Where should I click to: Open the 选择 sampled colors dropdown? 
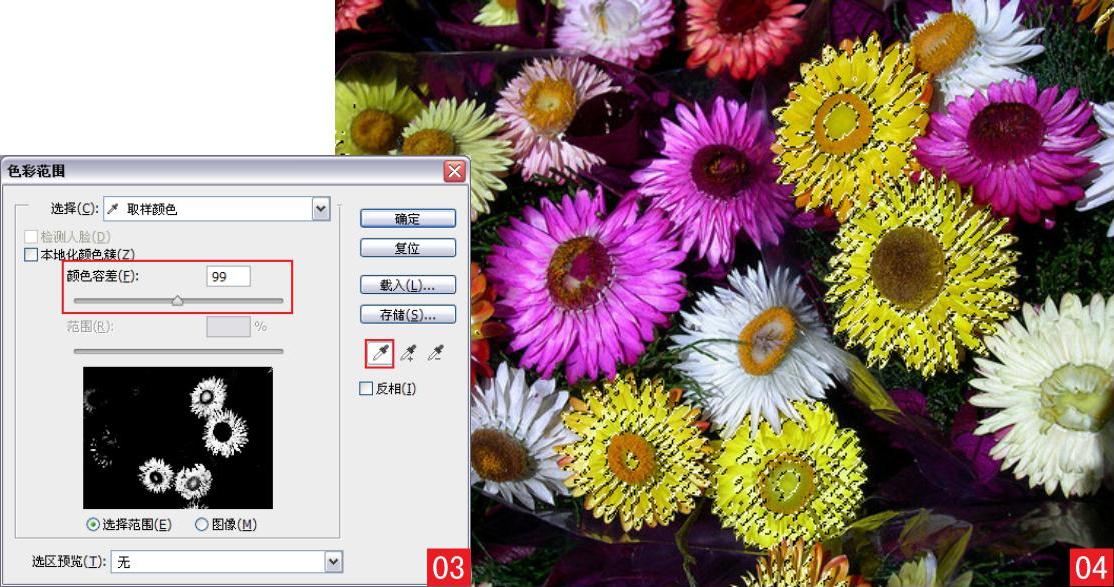[x=217, y=209]
